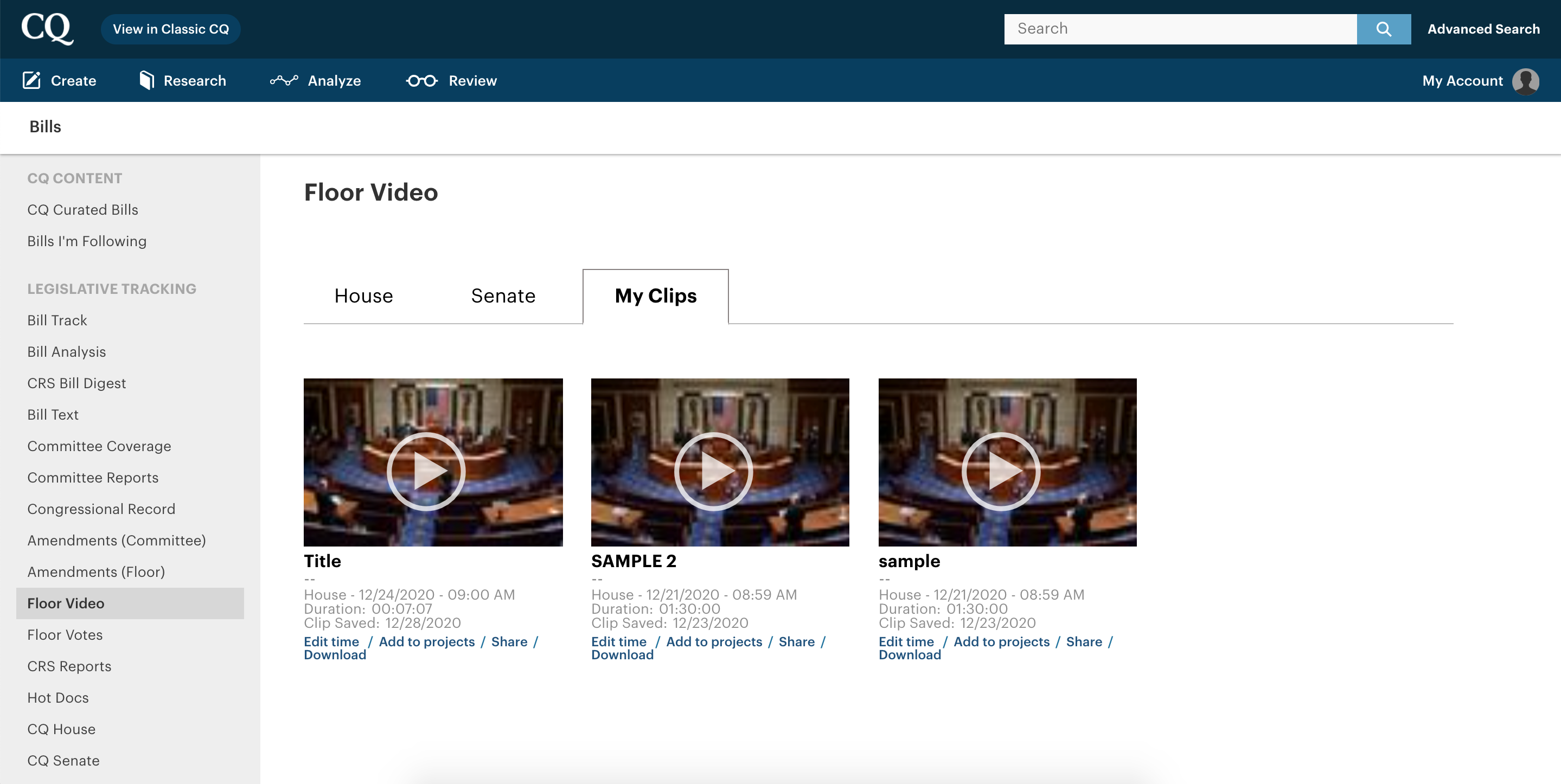Open Amendments (Floor)
This screenshot has width=1561, height=784.
[96, 572]
